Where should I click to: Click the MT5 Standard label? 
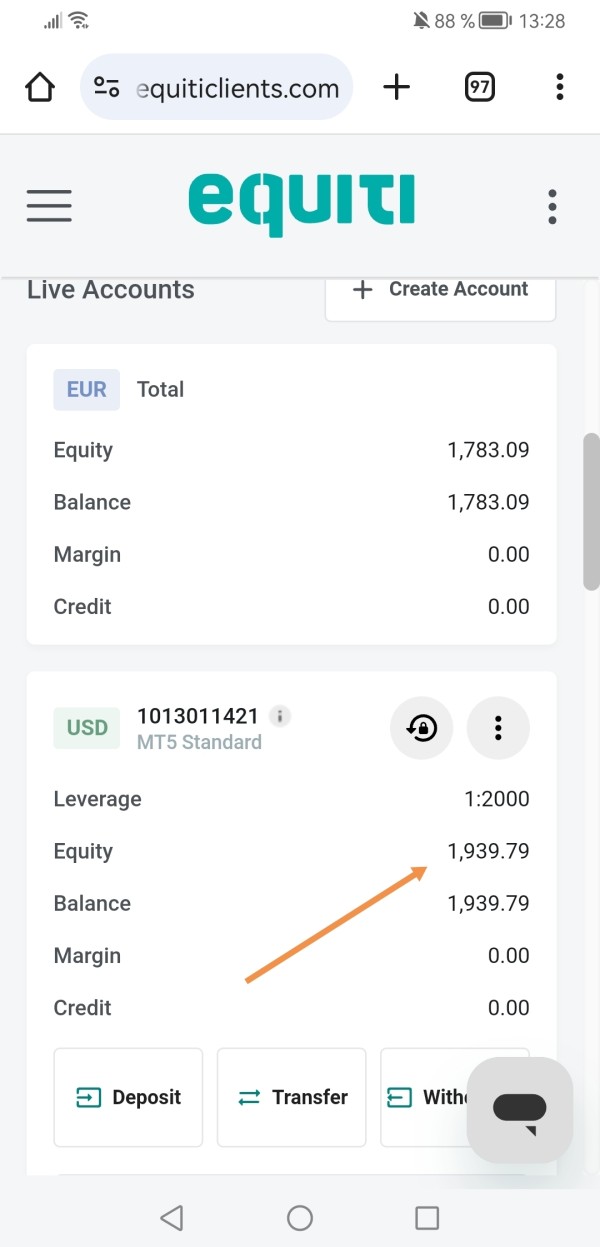click(199, 742)
